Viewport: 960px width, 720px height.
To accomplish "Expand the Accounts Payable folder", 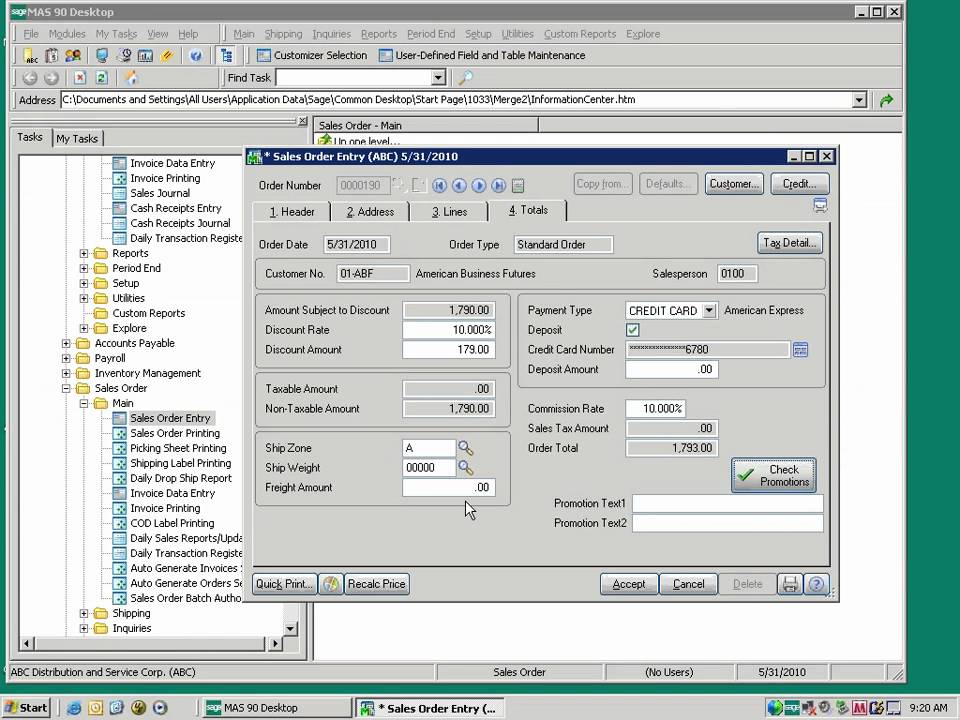I will [66, 343].
